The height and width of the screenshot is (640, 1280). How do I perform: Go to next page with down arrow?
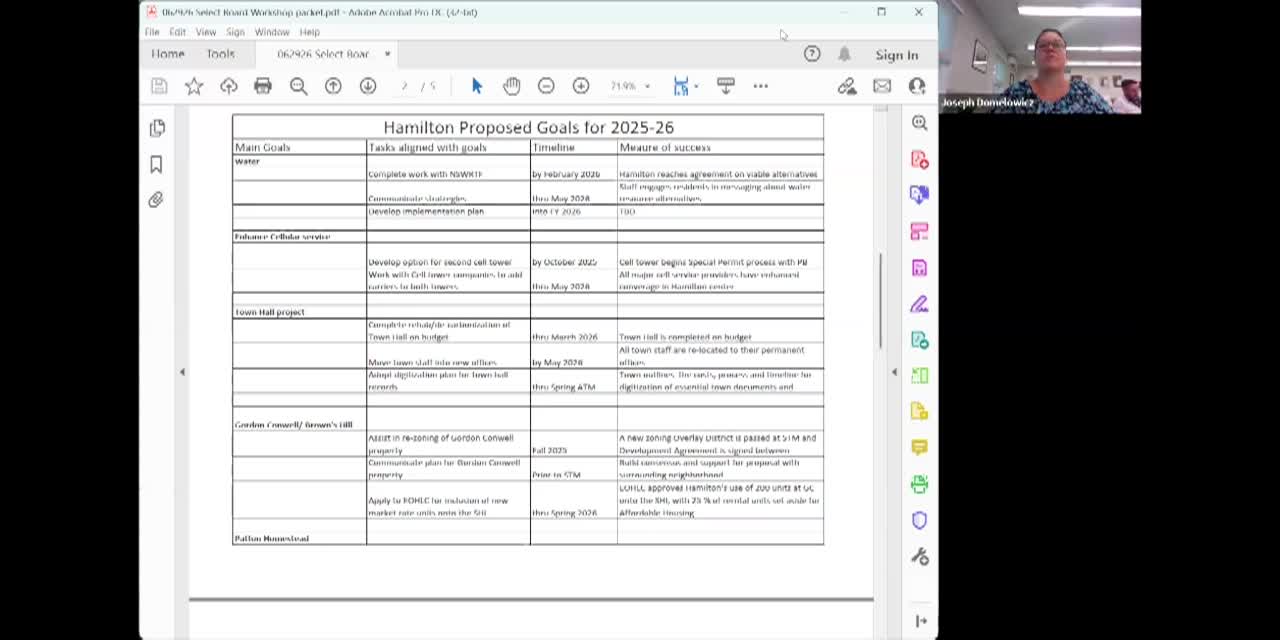coord(368,86)
